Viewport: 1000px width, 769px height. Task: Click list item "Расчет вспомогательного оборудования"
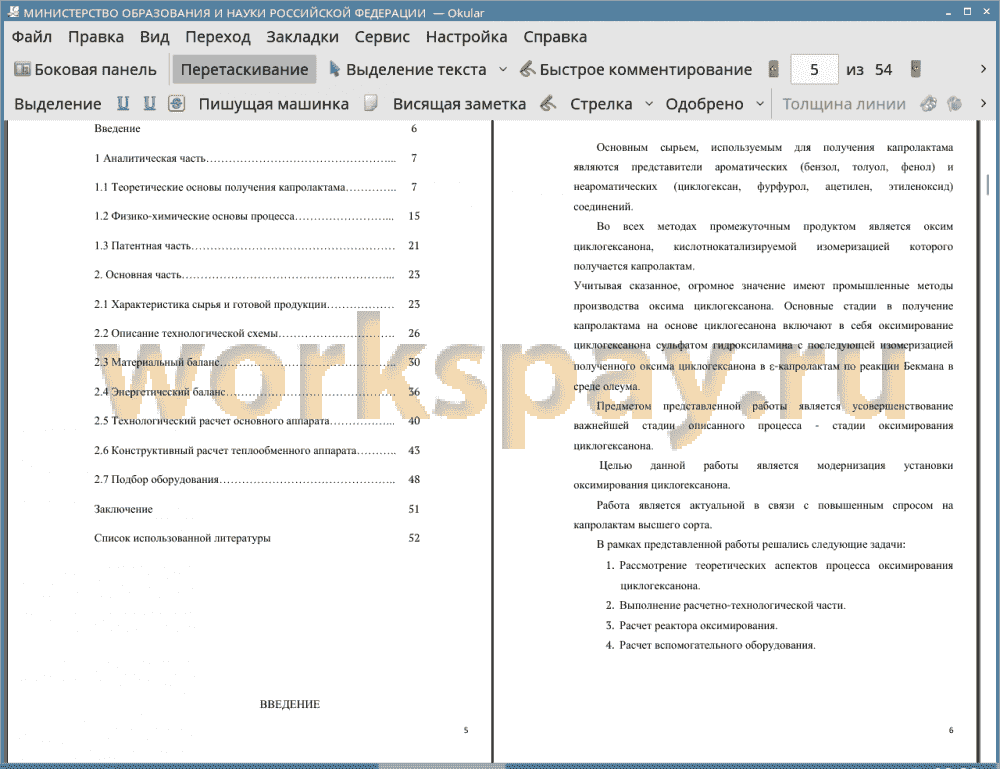pos(717,645)
